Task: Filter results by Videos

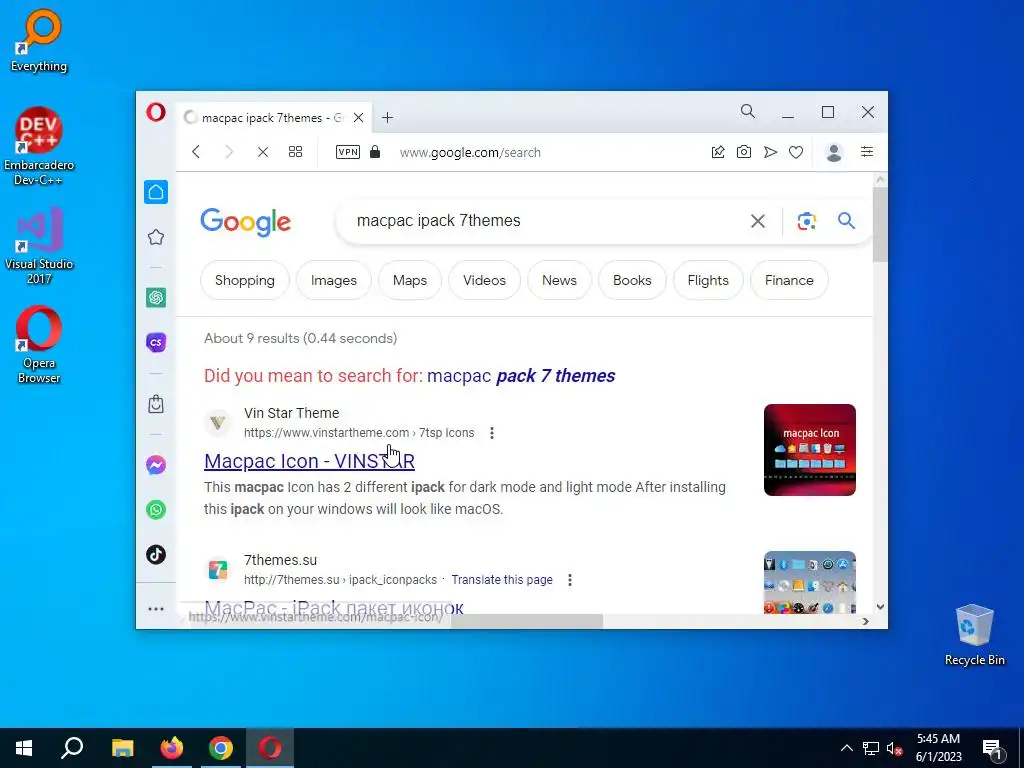Action: pos(484,280)
